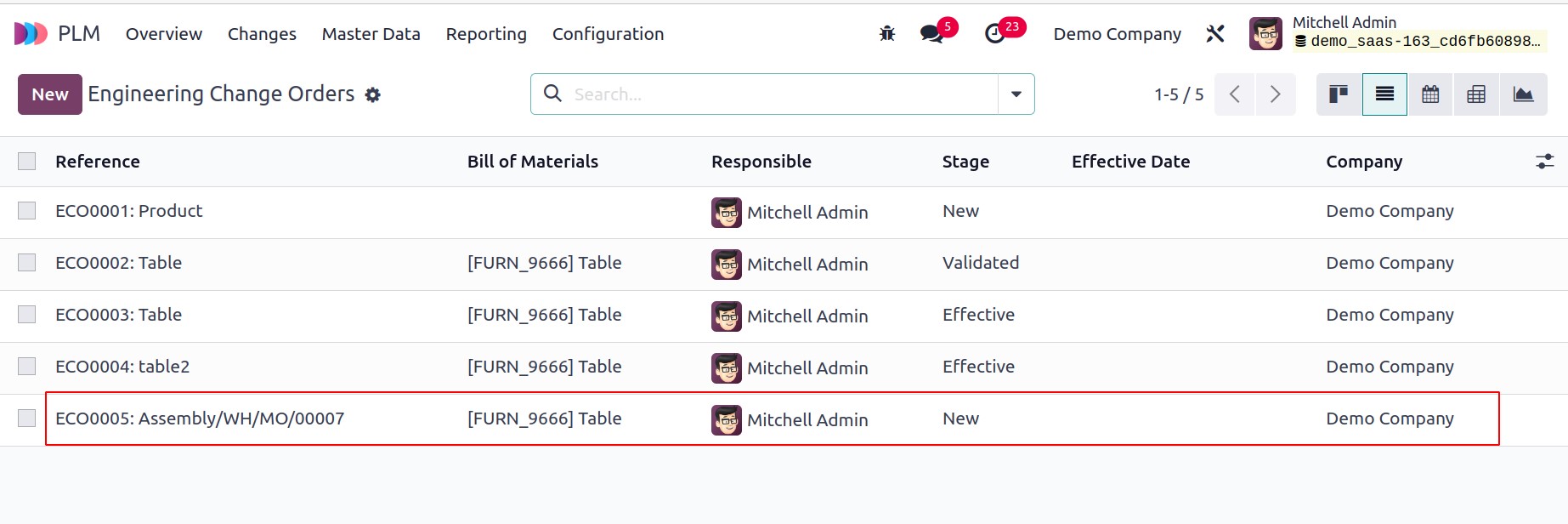The image size is (1568, 524).
Task: Switch to Calendar view
Action: (1430, 94)
